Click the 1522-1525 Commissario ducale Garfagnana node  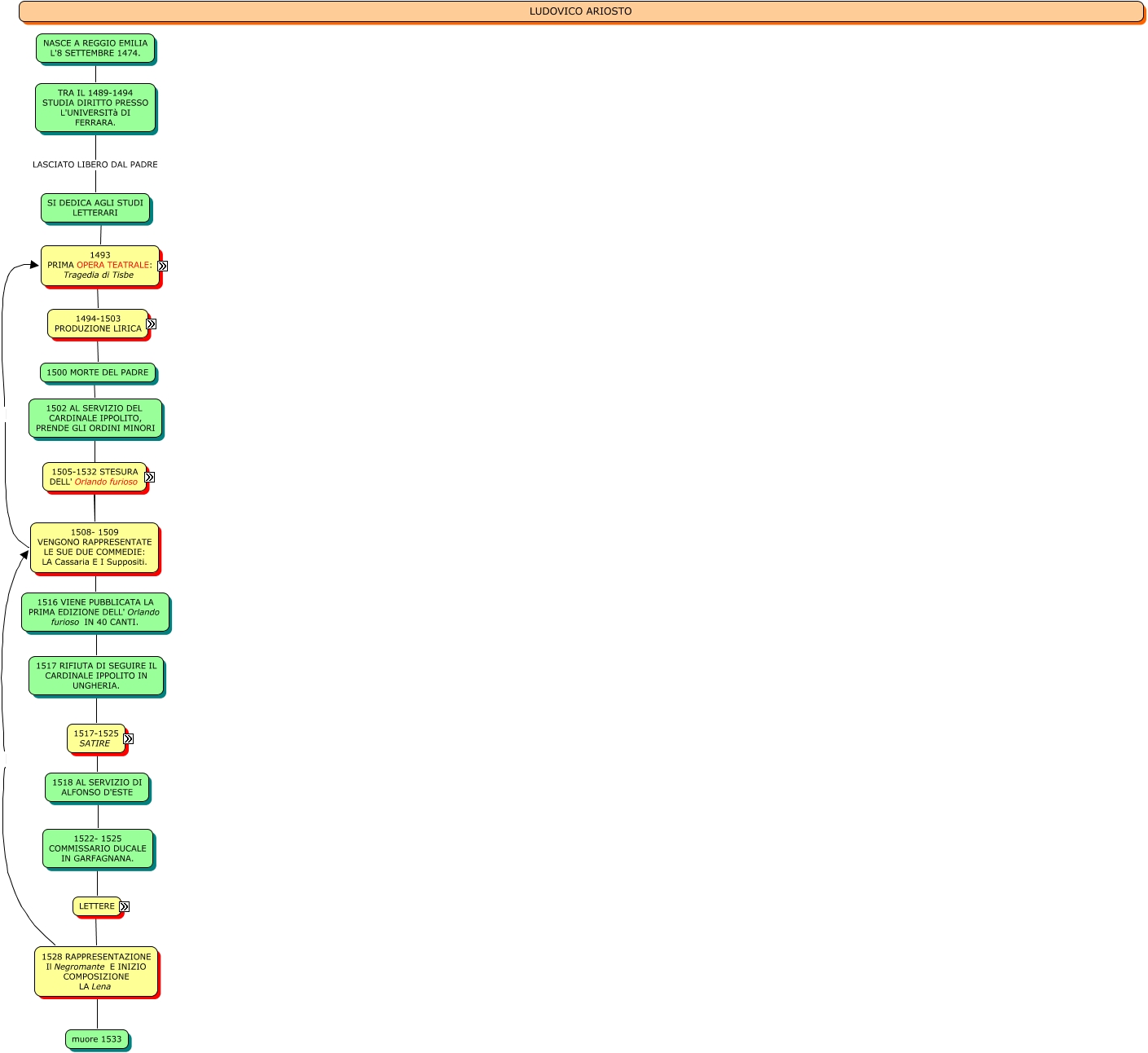point(98,848)
